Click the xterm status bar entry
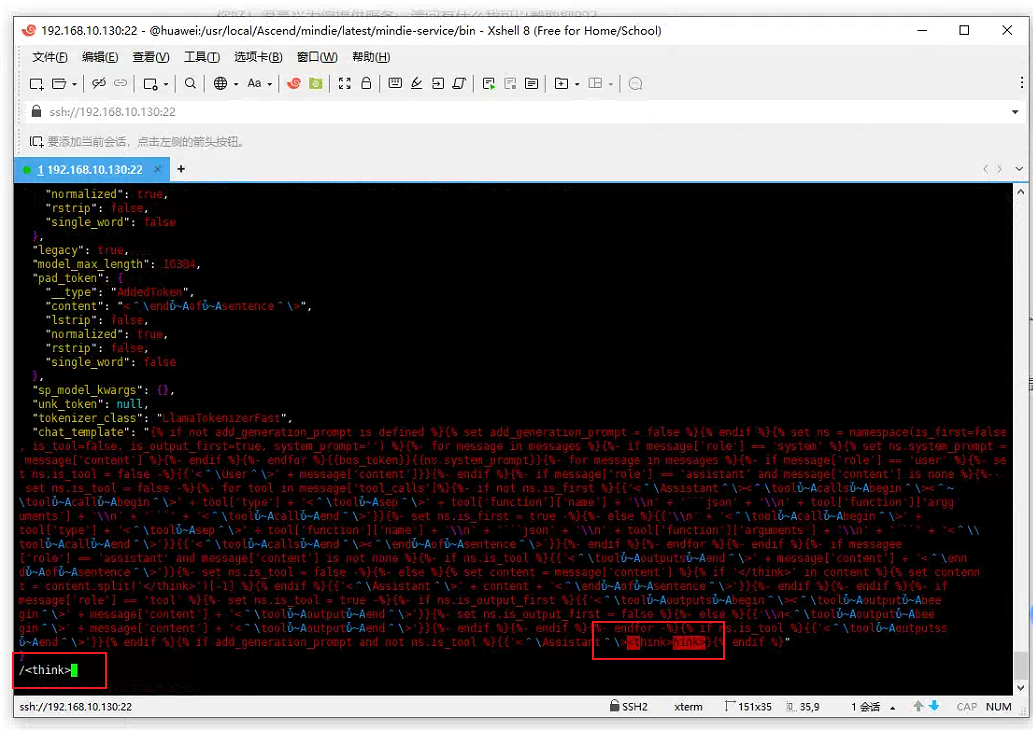The image size is (1033, 730). (688, 707)
